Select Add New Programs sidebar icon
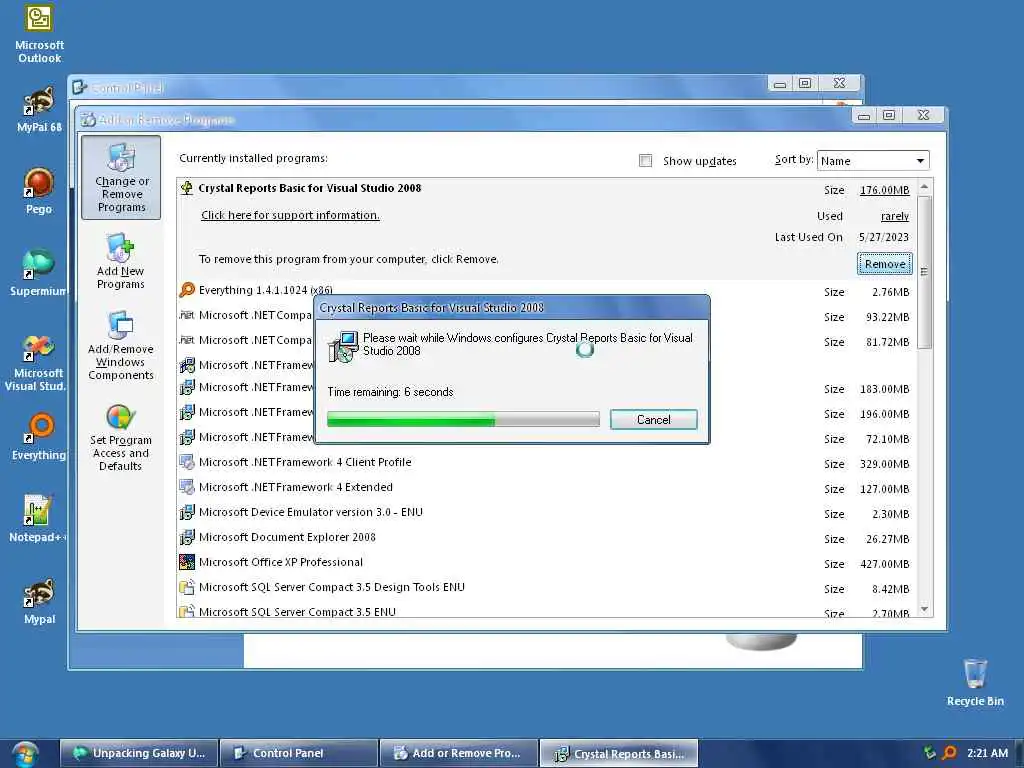This screenshot has height=768, width=1024. [121, 261]
